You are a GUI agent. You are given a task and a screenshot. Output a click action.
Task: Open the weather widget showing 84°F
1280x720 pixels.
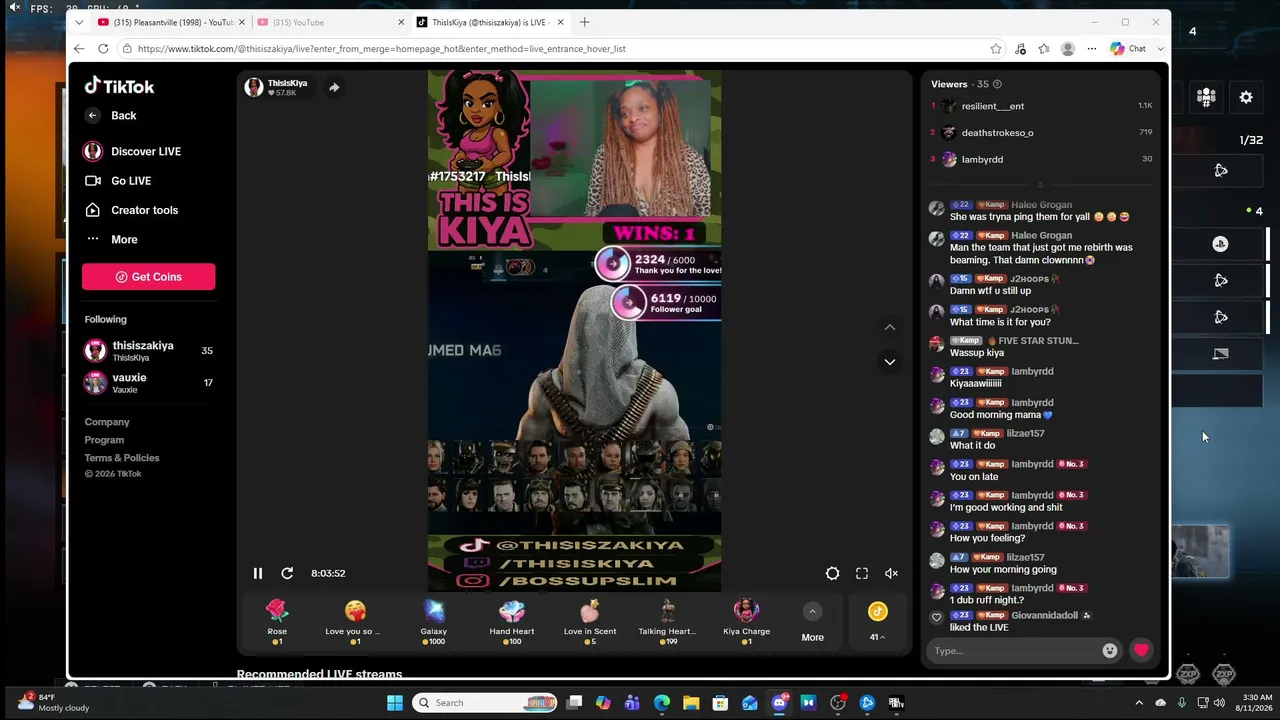coord(54,702)
